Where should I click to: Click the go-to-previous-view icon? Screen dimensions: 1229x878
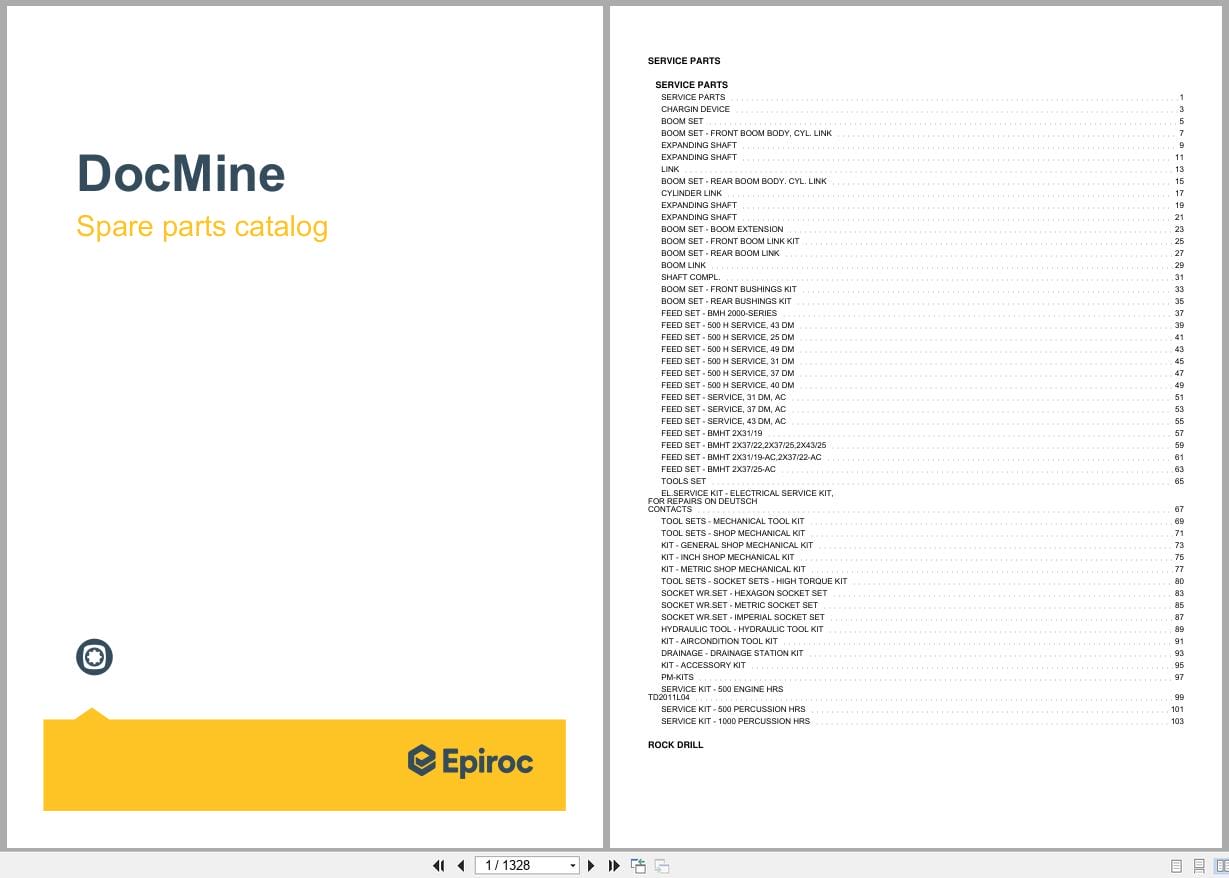click(x=638, y=866)
